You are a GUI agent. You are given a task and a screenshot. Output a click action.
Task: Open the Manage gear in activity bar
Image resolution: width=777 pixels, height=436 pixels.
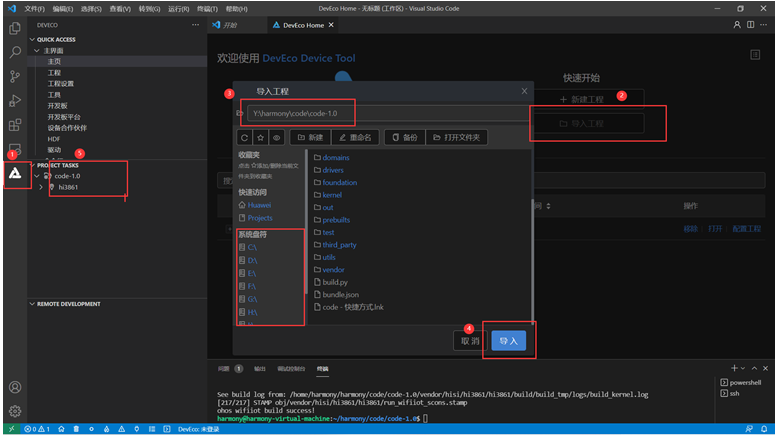[15, 411]
